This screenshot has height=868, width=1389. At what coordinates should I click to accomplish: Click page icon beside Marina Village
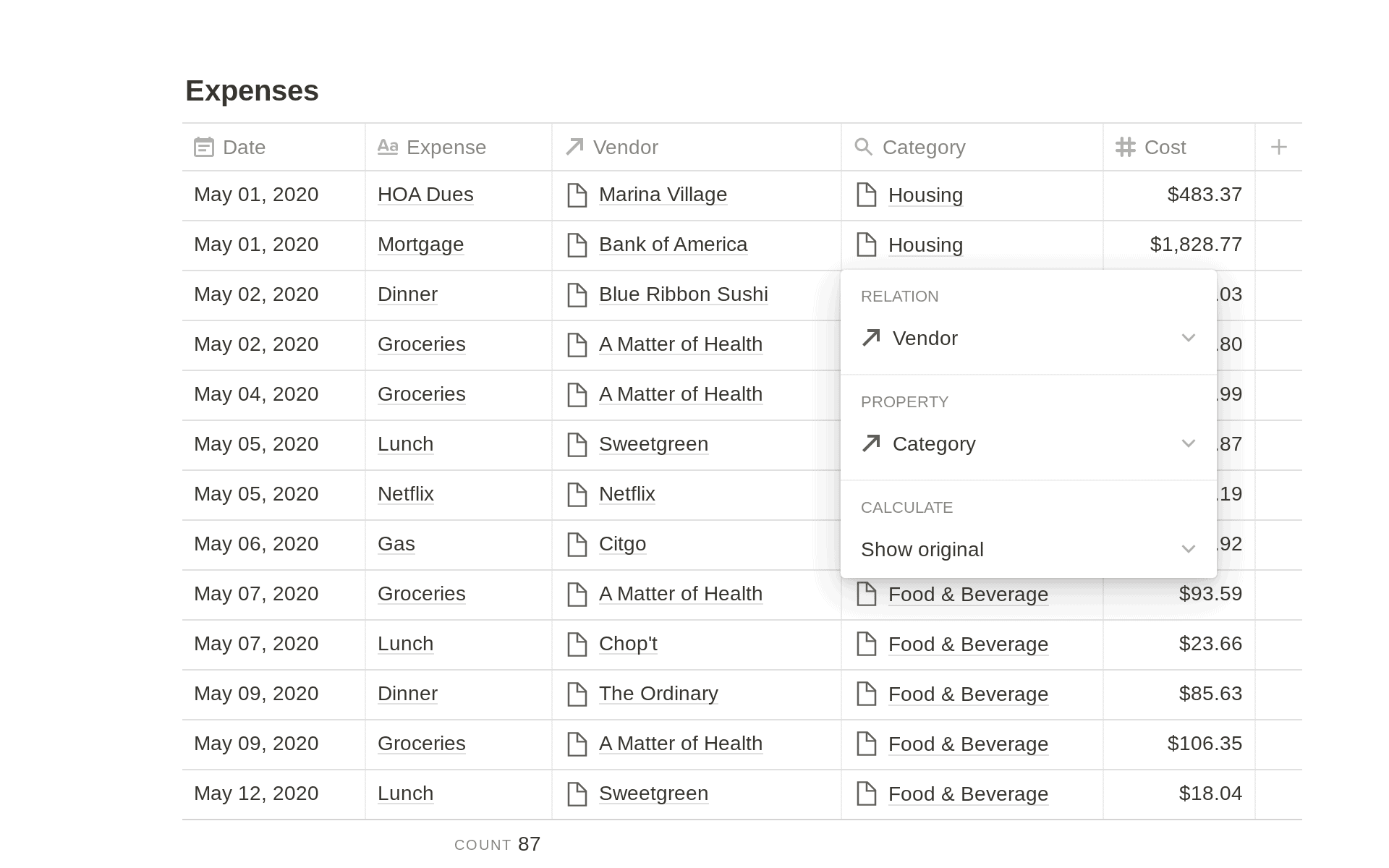[577, 195]
